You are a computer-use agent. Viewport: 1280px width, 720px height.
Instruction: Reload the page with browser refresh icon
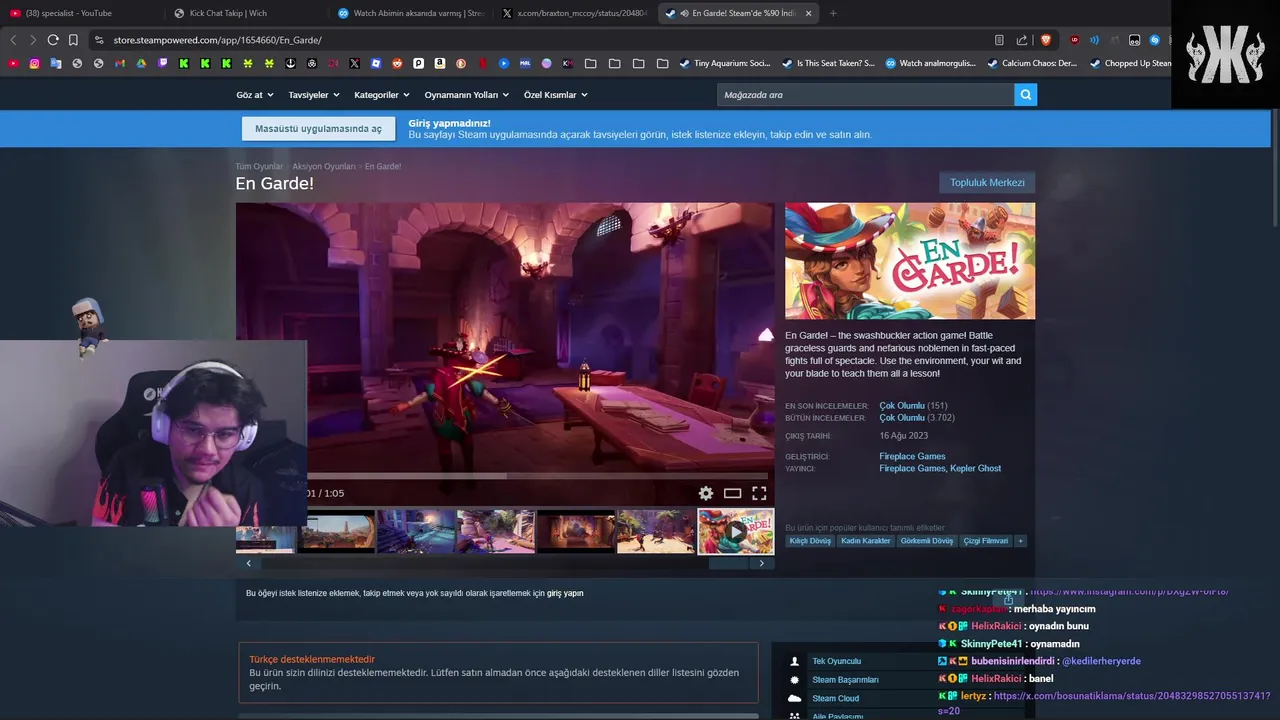[53, 40]
